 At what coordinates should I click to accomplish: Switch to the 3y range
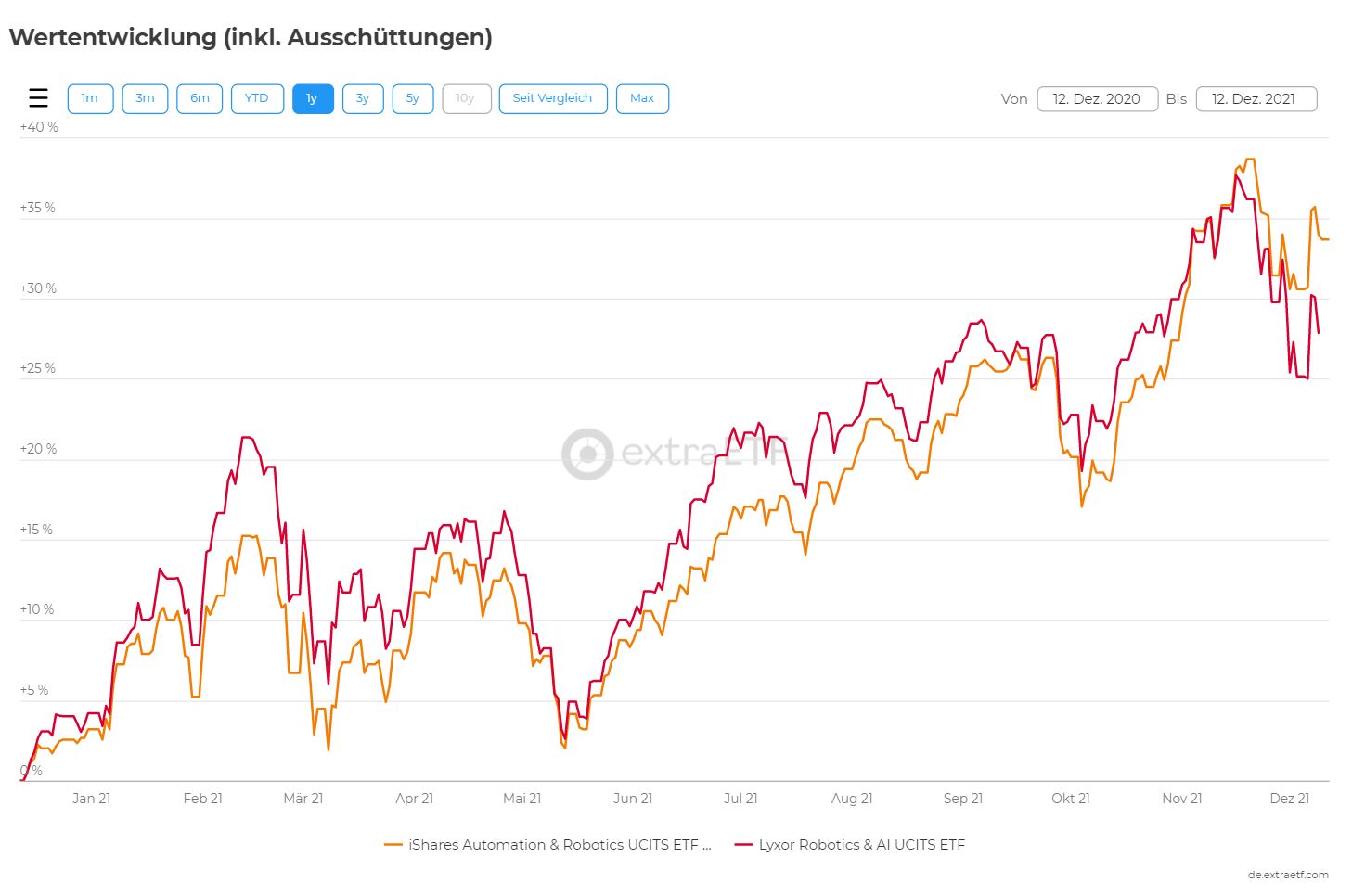[x=363, y=98]
